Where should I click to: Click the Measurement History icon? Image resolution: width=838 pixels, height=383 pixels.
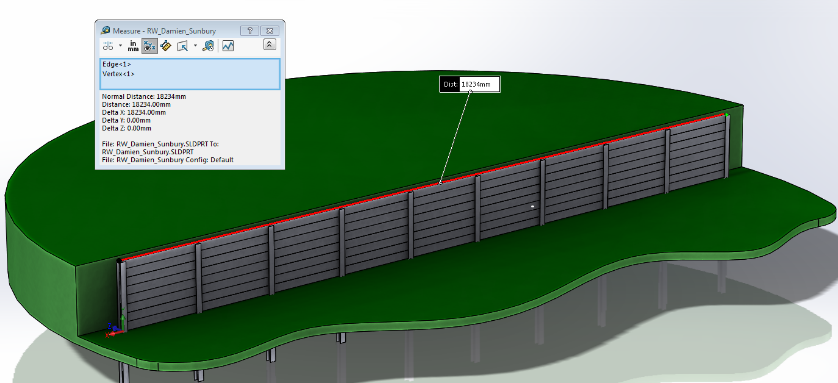pyautogui.click(x=208, y=46)
